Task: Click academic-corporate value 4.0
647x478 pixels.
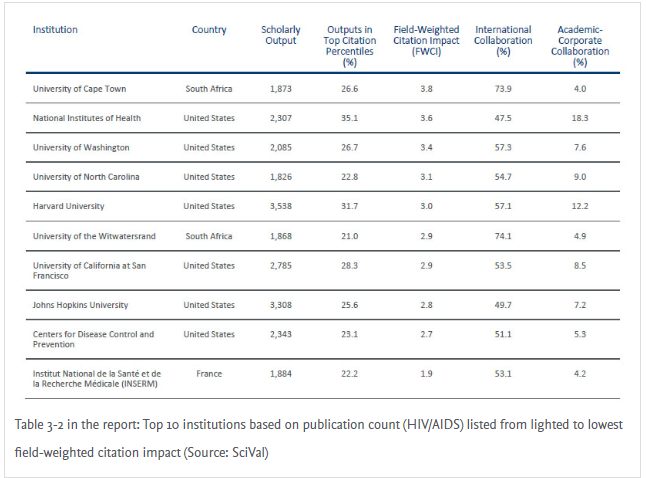Action: [x=580, y=89]
